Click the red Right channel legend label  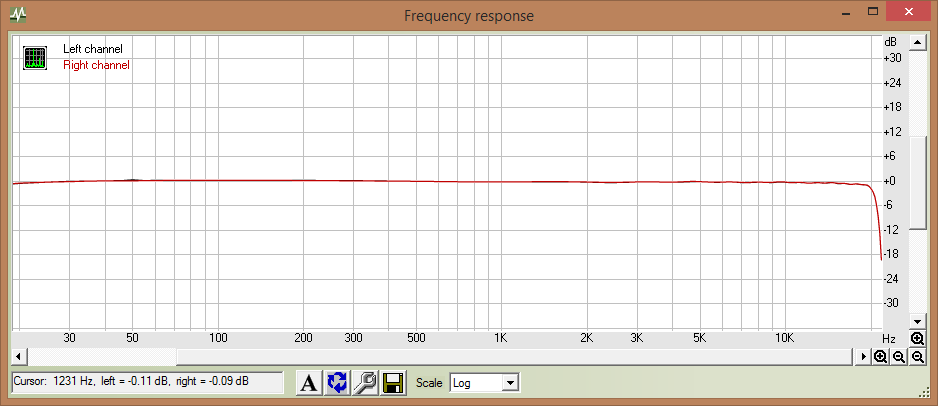coord(96,65)
